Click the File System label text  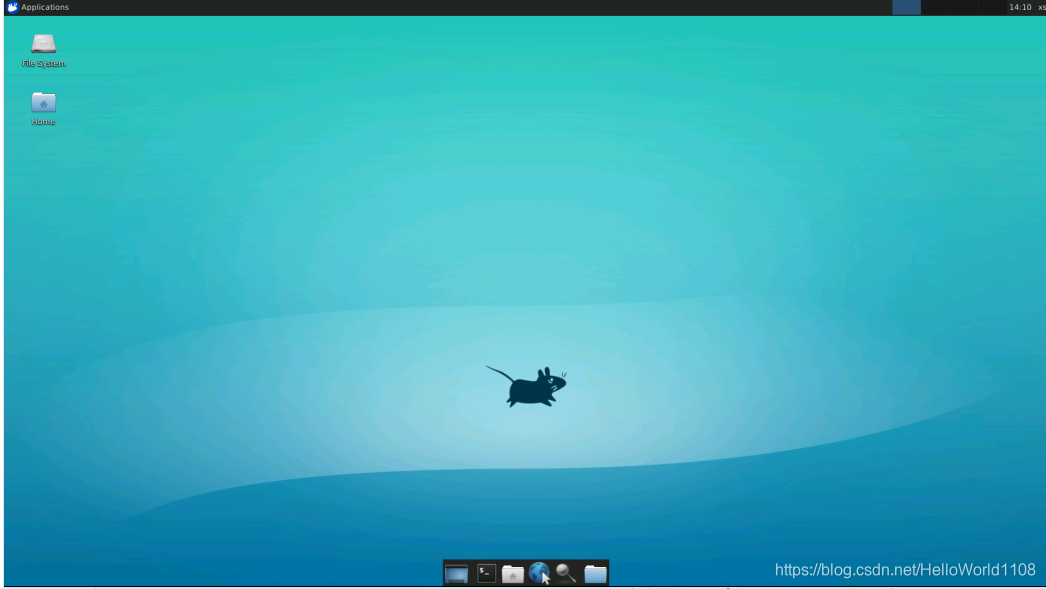(43, 63)
